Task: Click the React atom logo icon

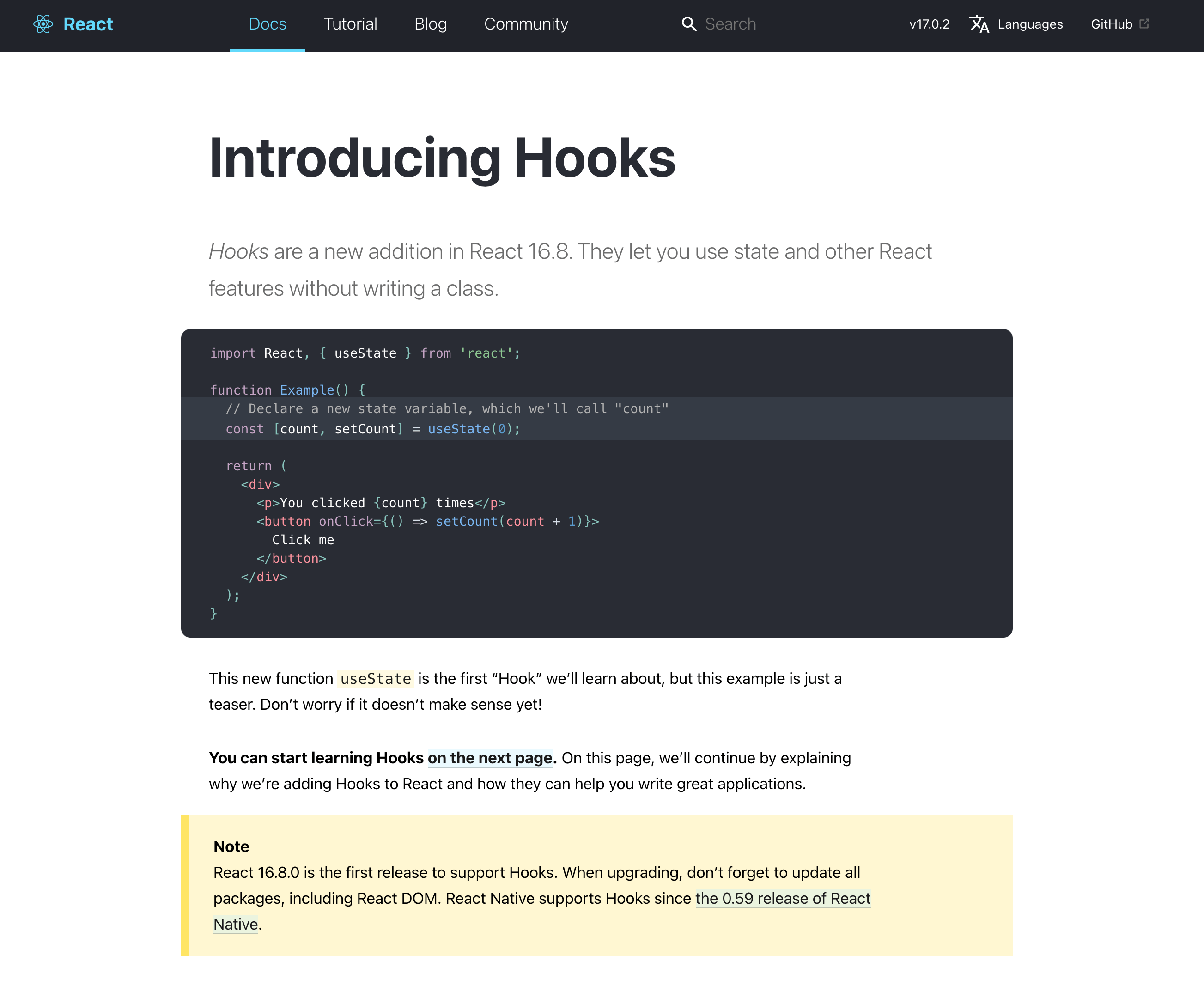Action: (43, 24)
